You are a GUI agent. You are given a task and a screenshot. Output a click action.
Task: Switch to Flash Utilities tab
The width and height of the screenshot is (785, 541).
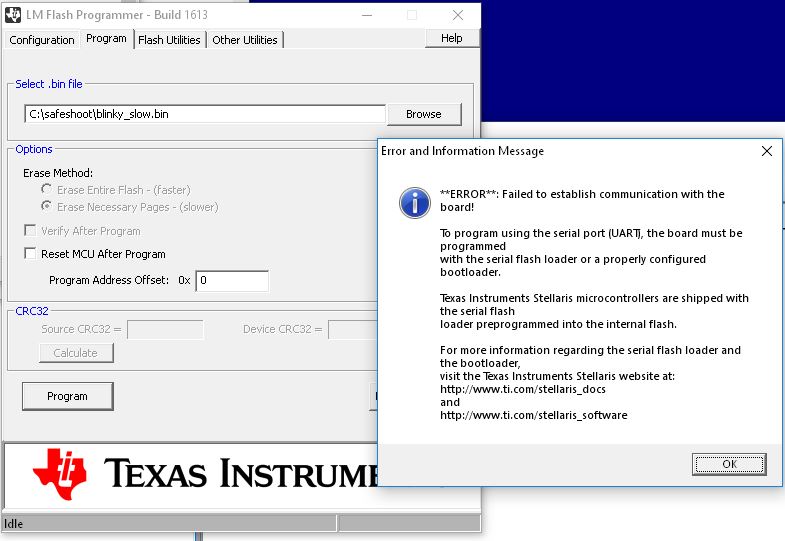pos(169,40)
